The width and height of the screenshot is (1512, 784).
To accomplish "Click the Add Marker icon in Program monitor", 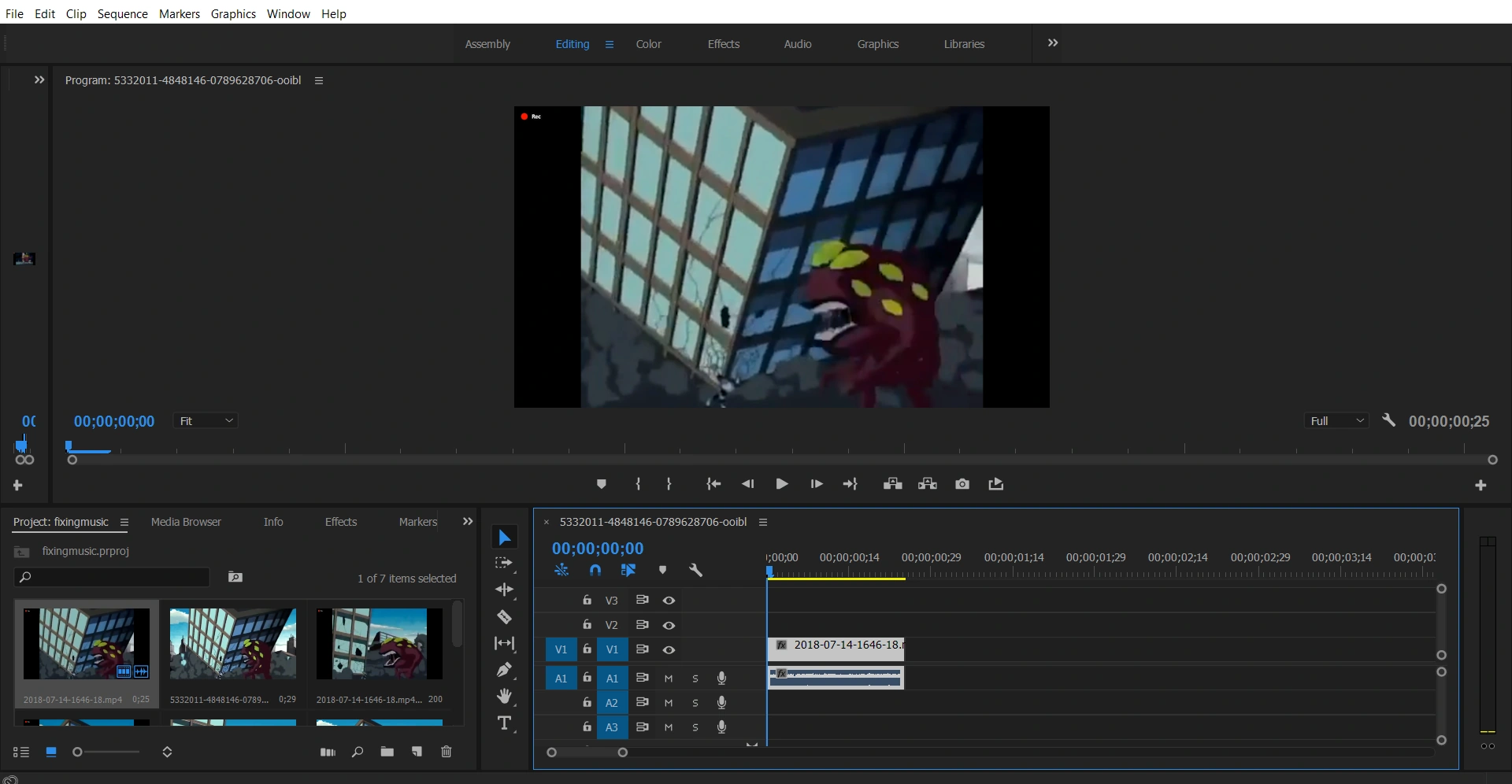I will (601, 484).
